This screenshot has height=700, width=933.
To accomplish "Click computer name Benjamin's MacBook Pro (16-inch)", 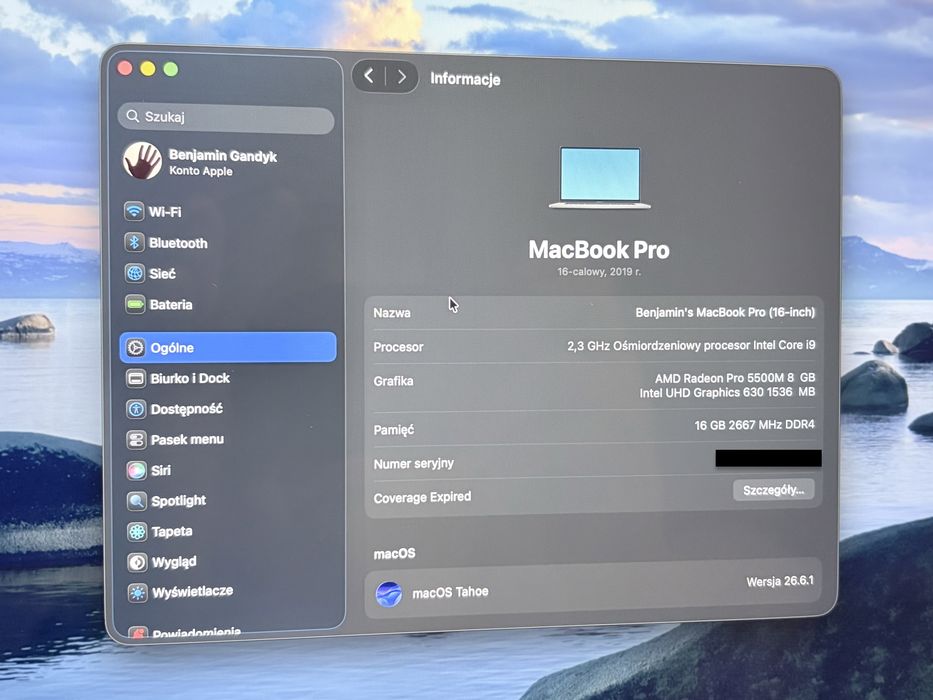I will [725, 312].
